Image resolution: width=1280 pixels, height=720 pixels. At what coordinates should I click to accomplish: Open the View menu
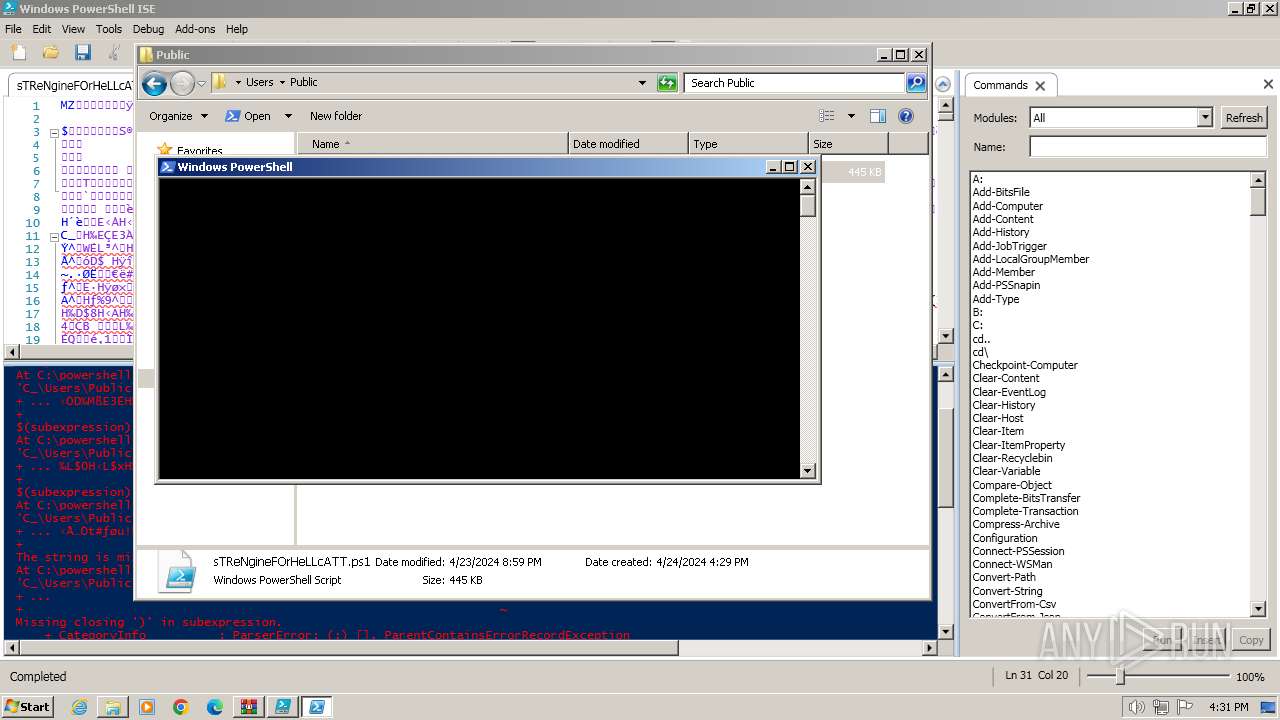73,29
